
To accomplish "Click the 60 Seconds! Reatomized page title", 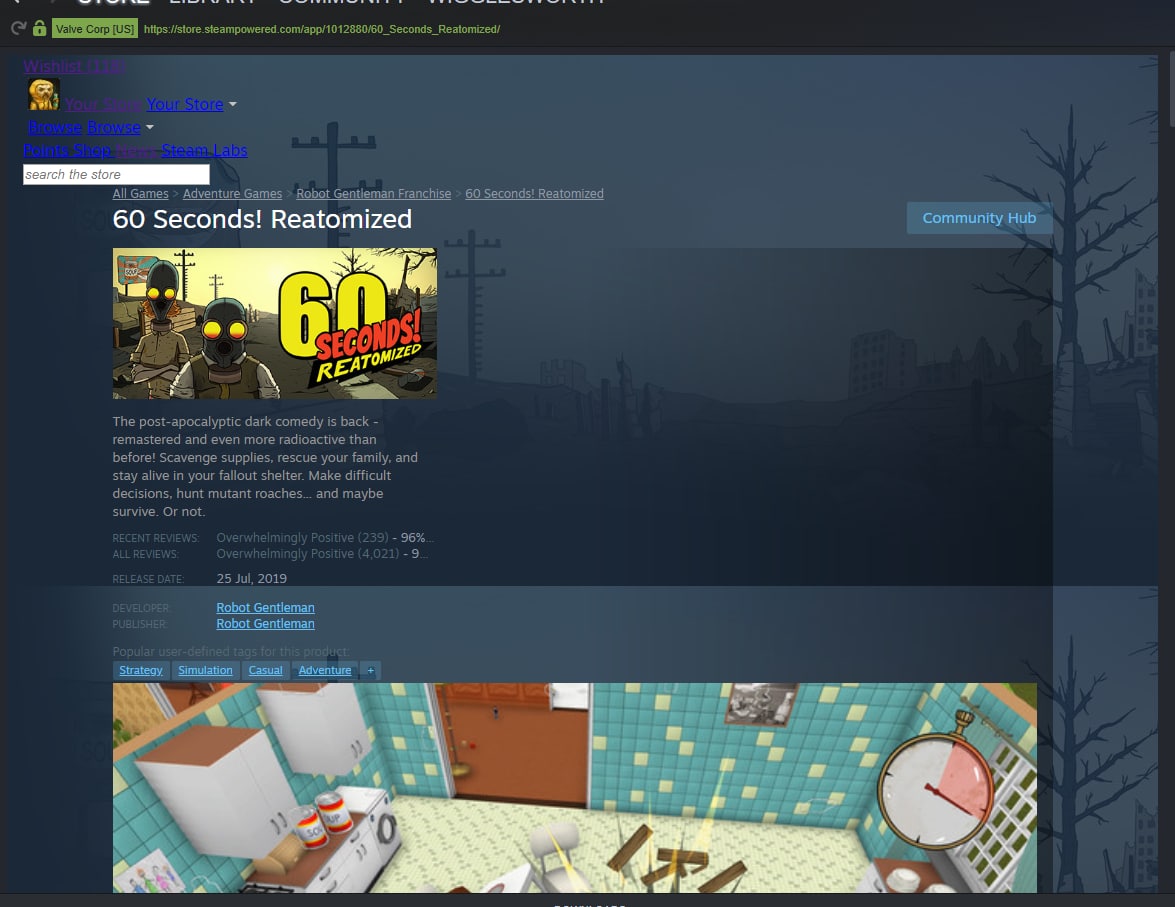I will point(262,219).
